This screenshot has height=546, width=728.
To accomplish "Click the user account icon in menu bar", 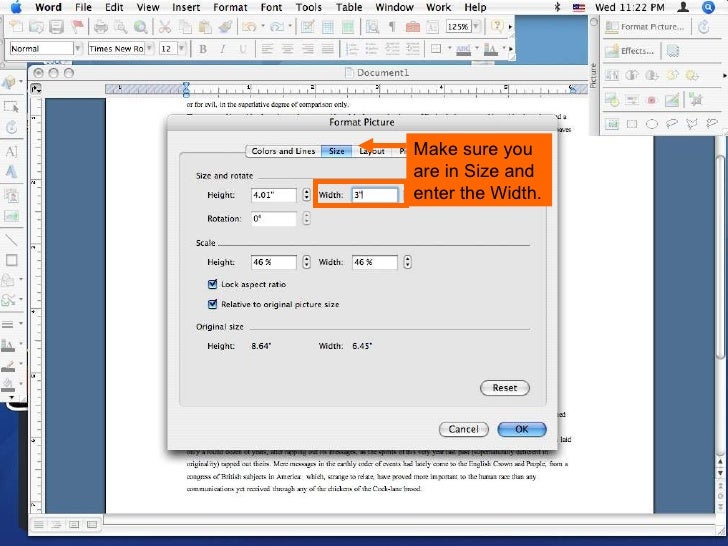I will pos(683,7).
